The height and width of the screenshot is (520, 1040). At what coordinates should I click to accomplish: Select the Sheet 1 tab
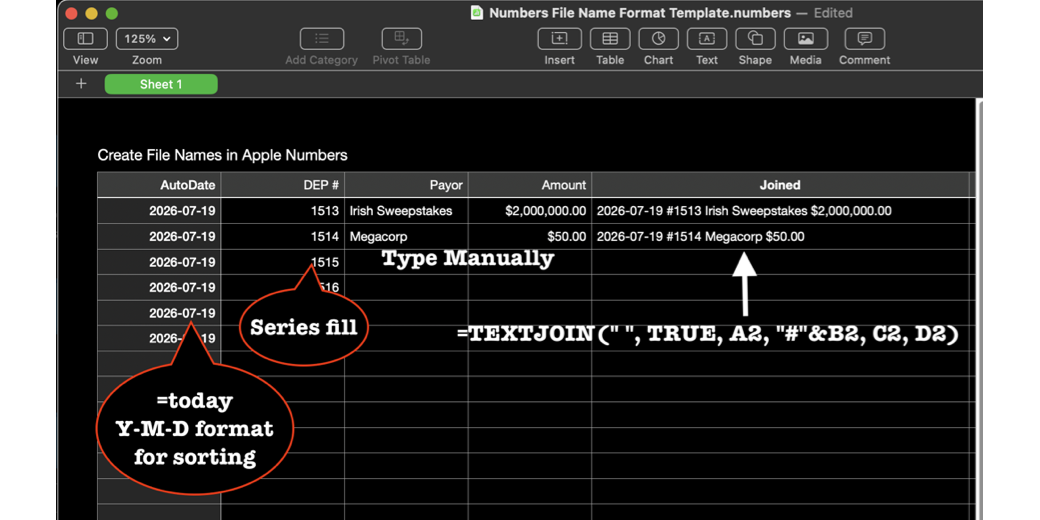[161, 84]
